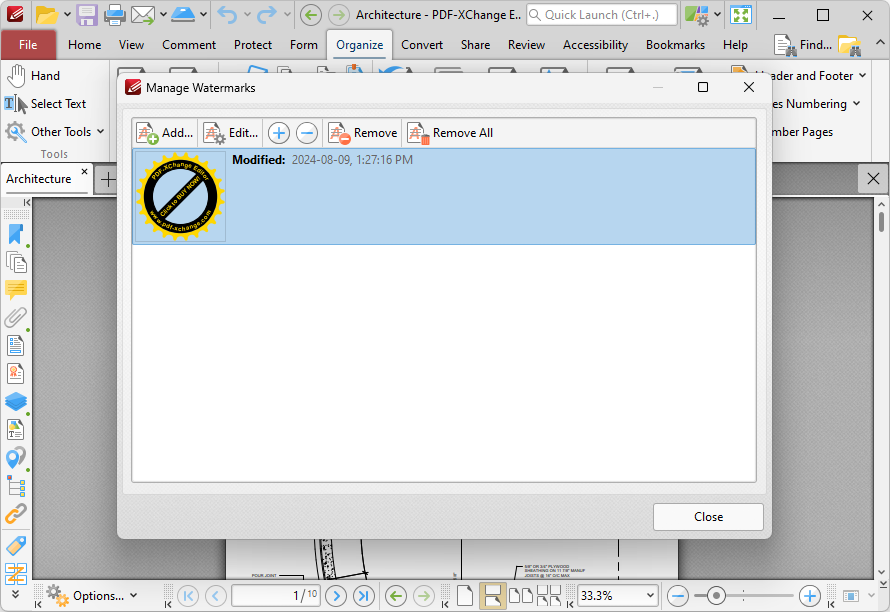Click Add watermark button in dialog
The height and width of the screenshot is (612, 890).
165,133
